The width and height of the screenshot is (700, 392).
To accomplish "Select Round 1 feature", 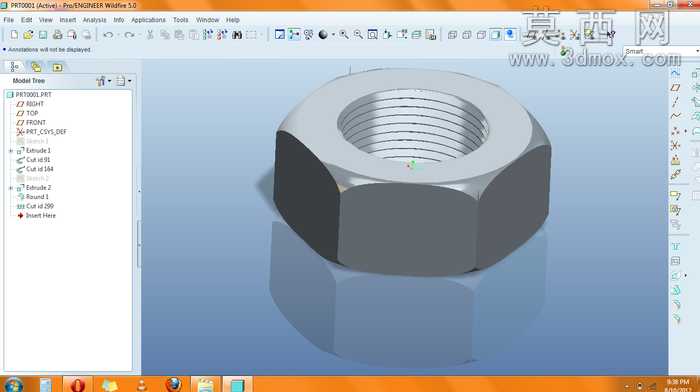I will [33, 197].
